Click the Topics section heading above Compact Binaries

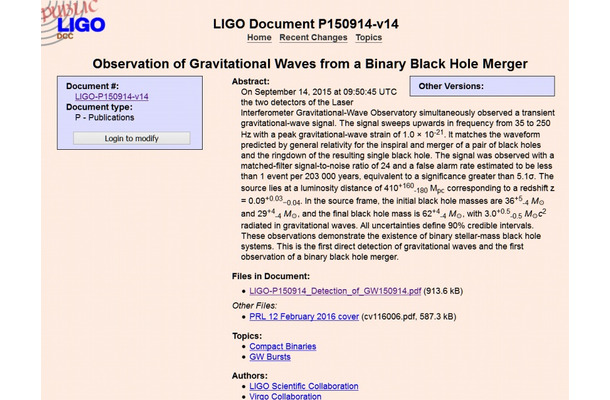[247, 336]
